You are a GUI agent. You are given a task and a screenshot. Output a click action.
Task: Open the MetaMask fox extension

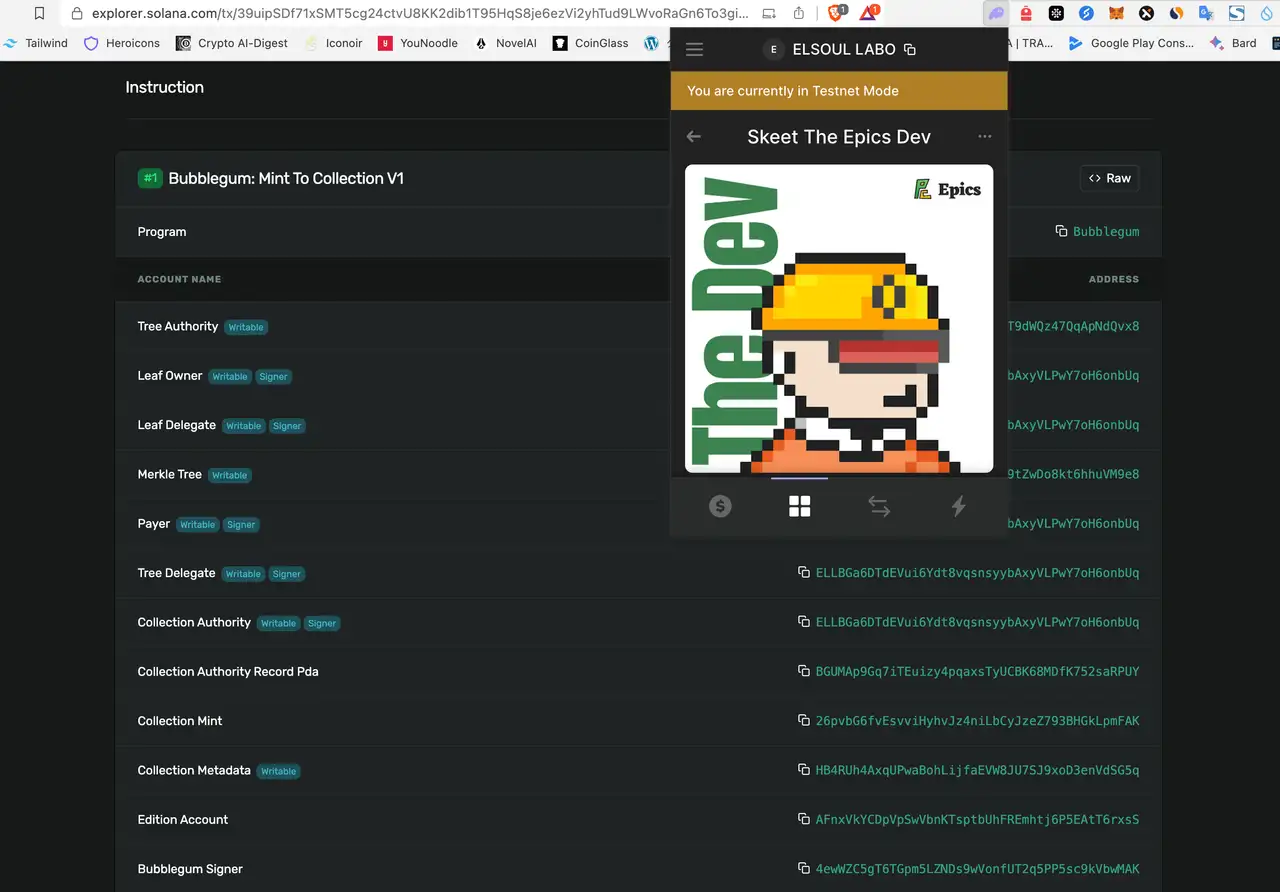coord(1117,14)
